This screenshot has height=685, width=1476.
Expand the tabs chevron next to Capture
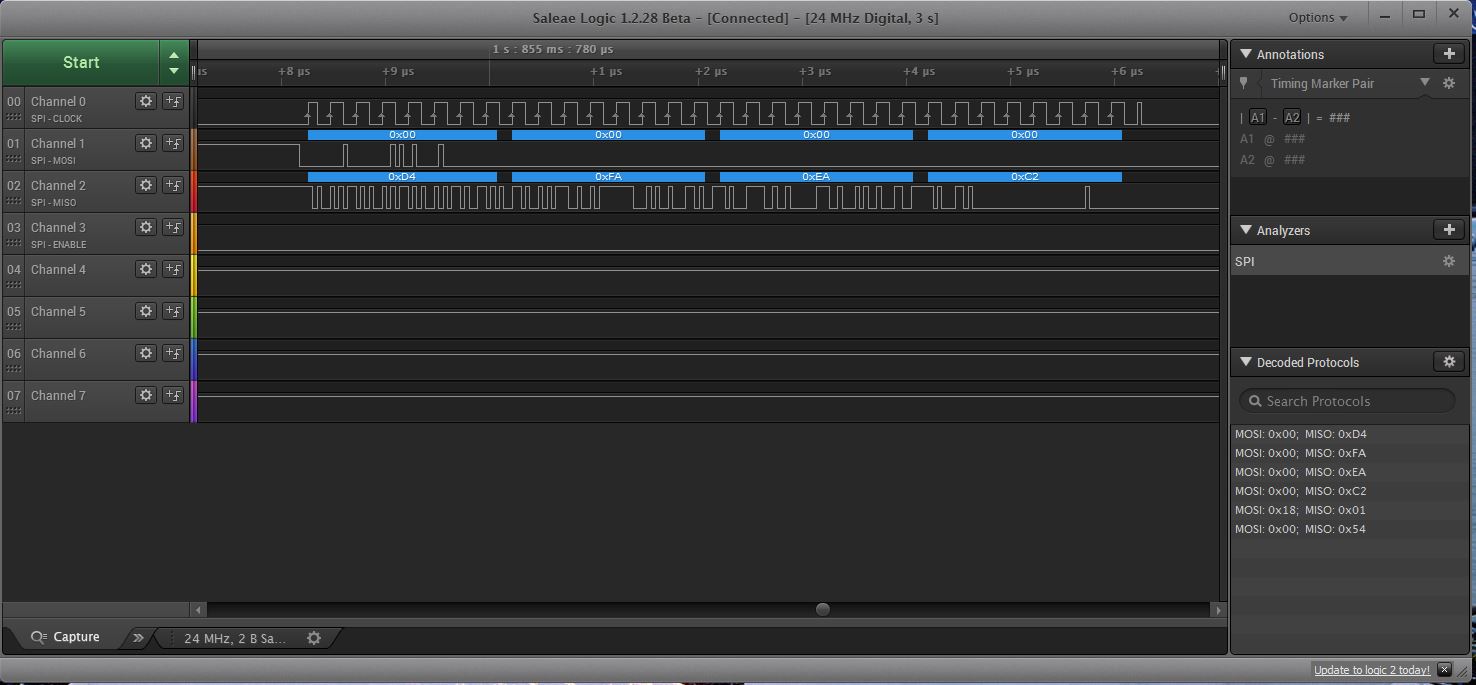138,637
